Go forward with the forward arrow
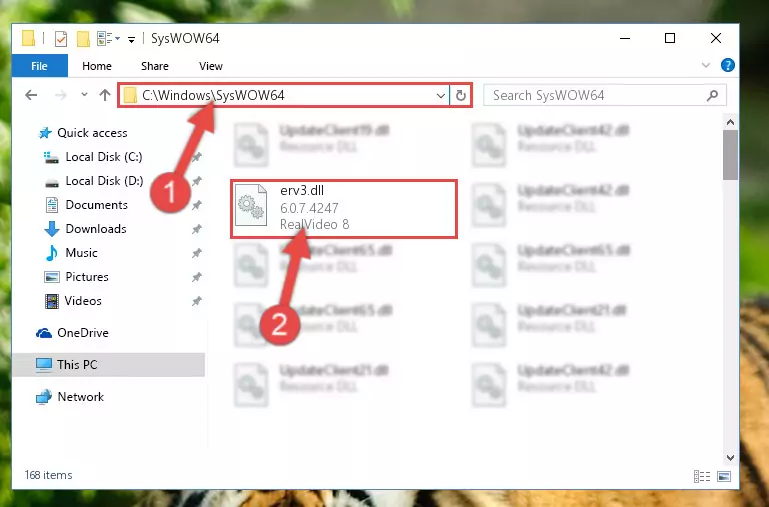 [60, 95]
